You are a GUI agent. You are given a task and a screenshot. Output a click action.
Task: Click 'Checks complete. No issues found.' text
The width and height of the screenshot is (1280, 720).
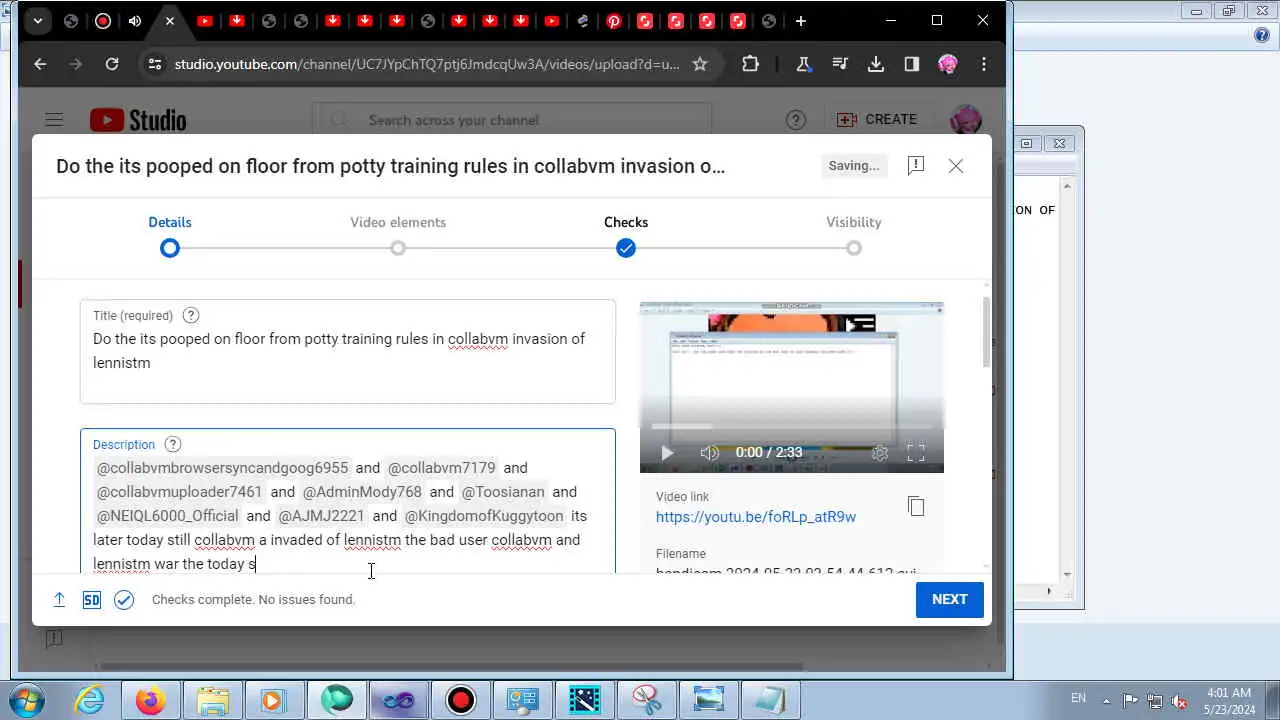click(254, 599)
